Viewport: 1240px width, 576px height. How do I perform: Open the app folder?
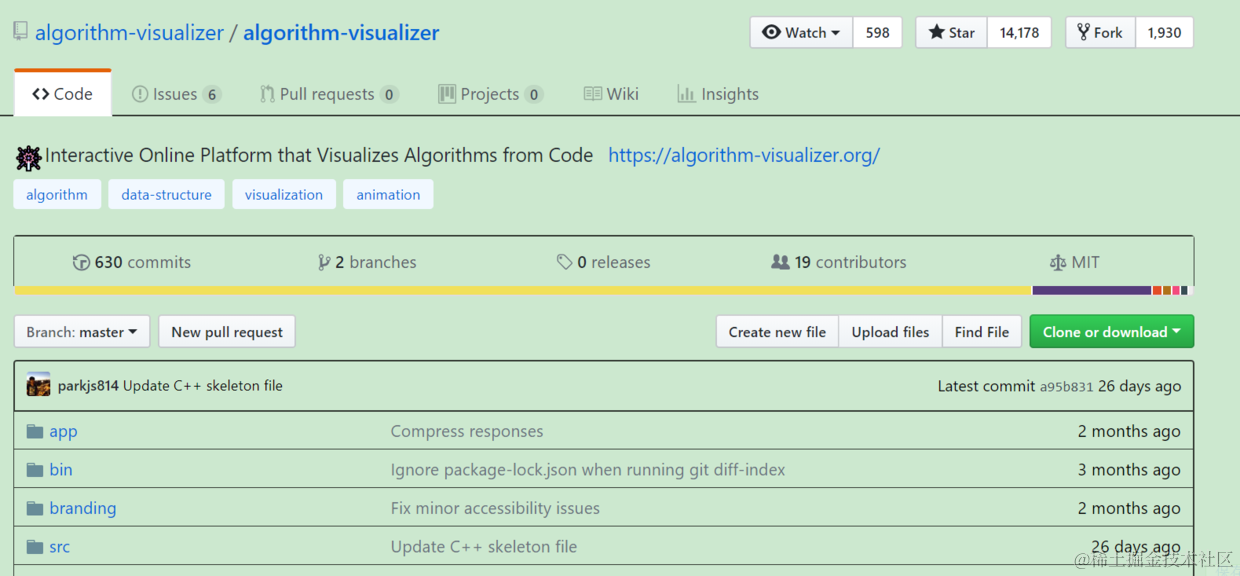click(63, 432)
